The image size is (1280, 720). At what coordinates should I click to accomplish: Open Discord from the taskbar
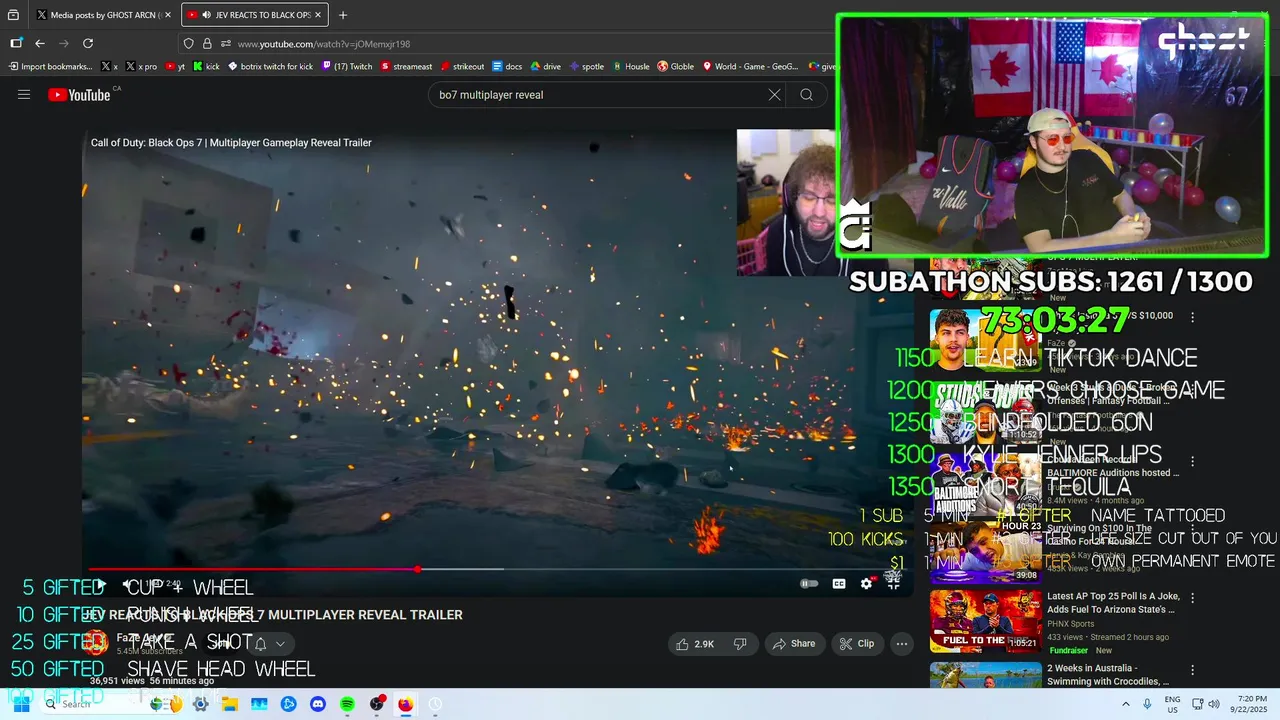(318, 704)
